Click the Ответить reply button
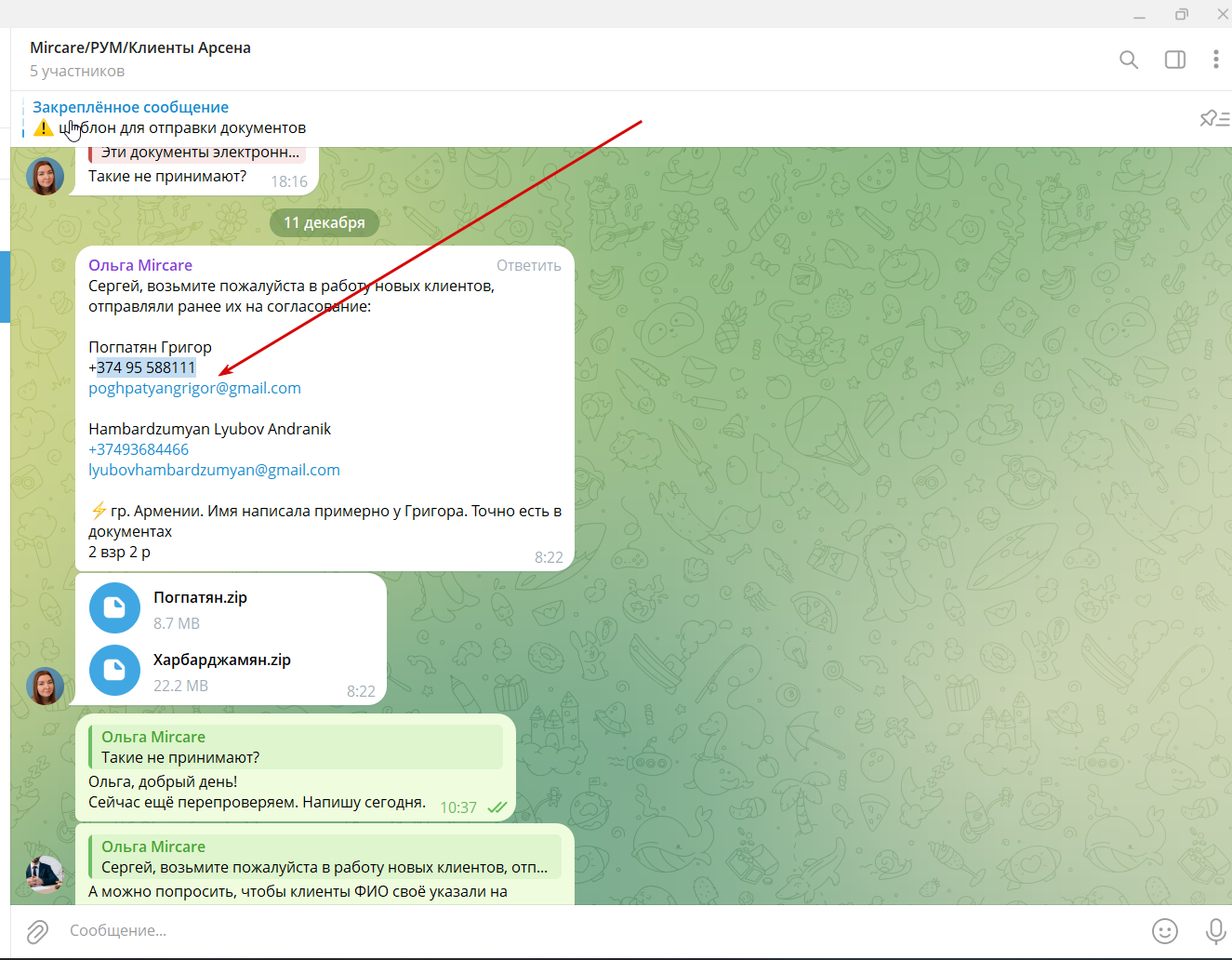The height and width of the screenshot is (960, 1232). [x=529, y=265]
